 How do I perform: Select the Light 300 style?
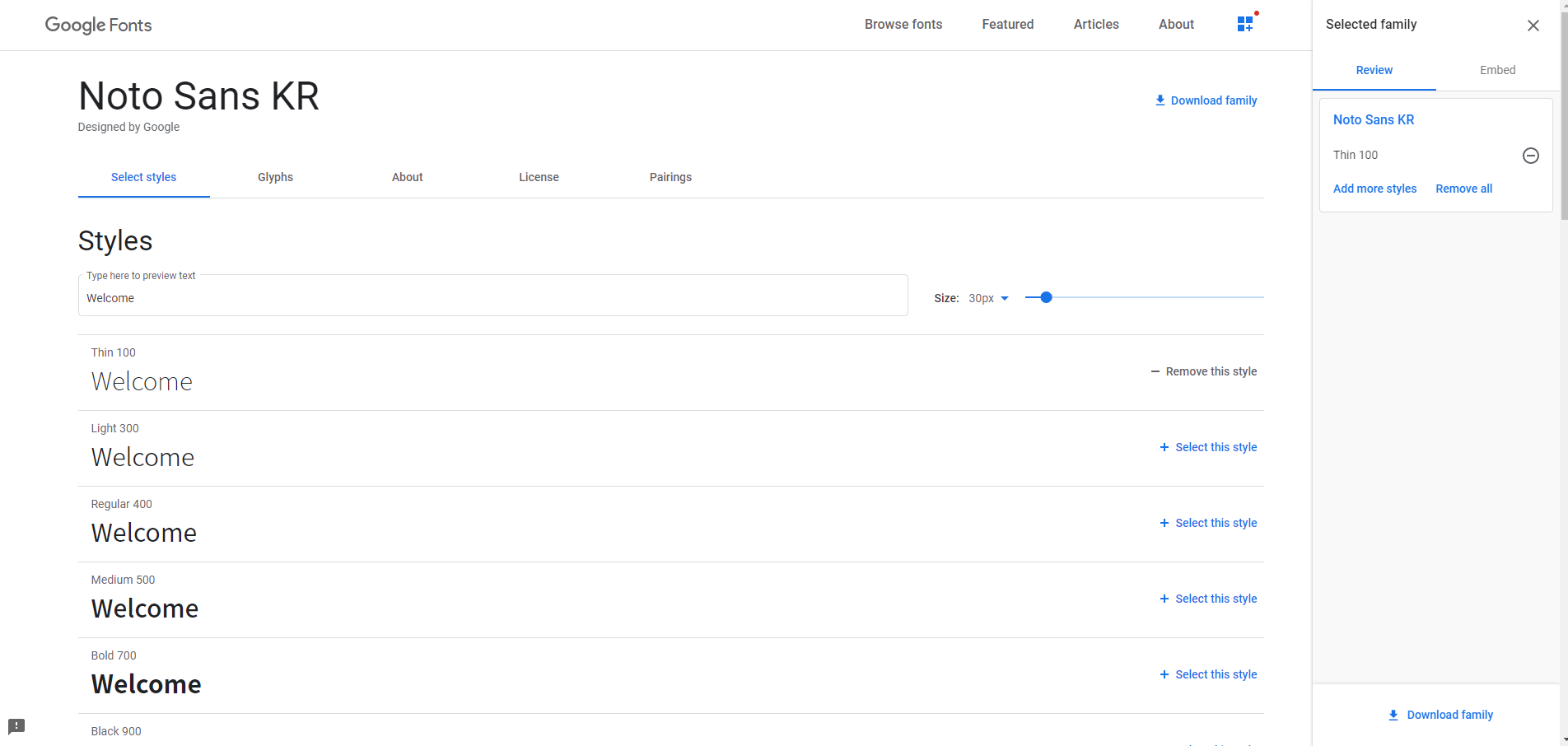click(x=1207, y=447)
